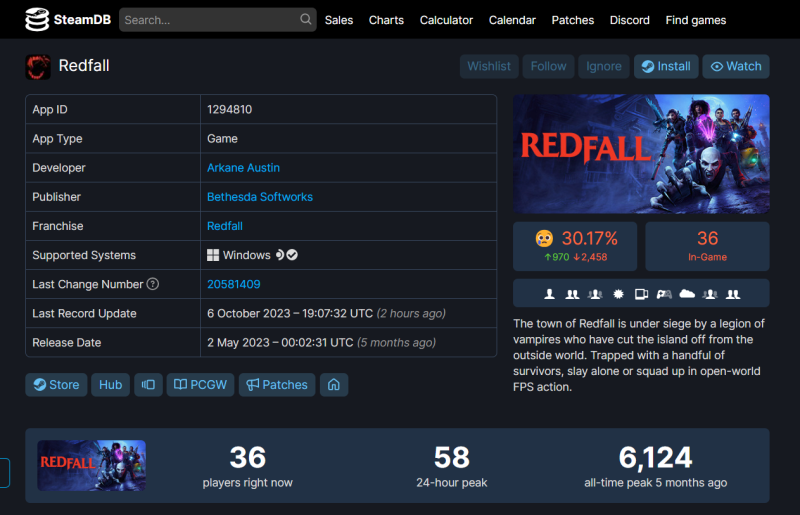The height and width of the screenshot is (515, 800).
Task: Click the search magnifier icon
Action: (x=306, y=20)
